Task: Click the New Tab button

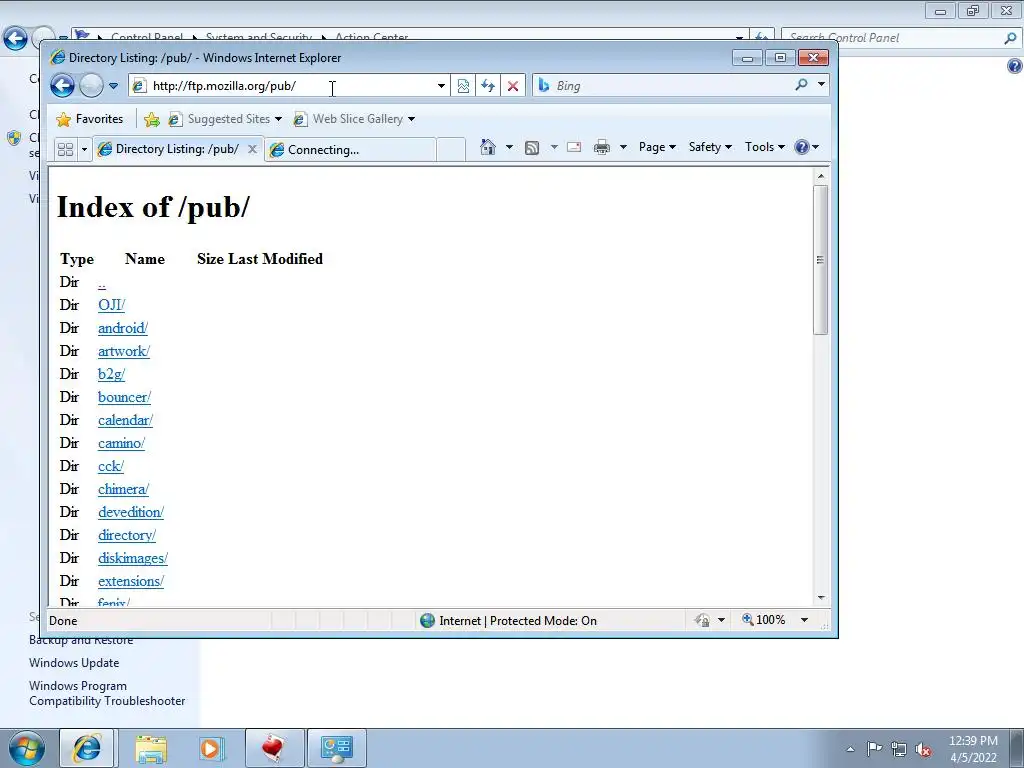Action: pyautogui.click(x=451, y=150)
